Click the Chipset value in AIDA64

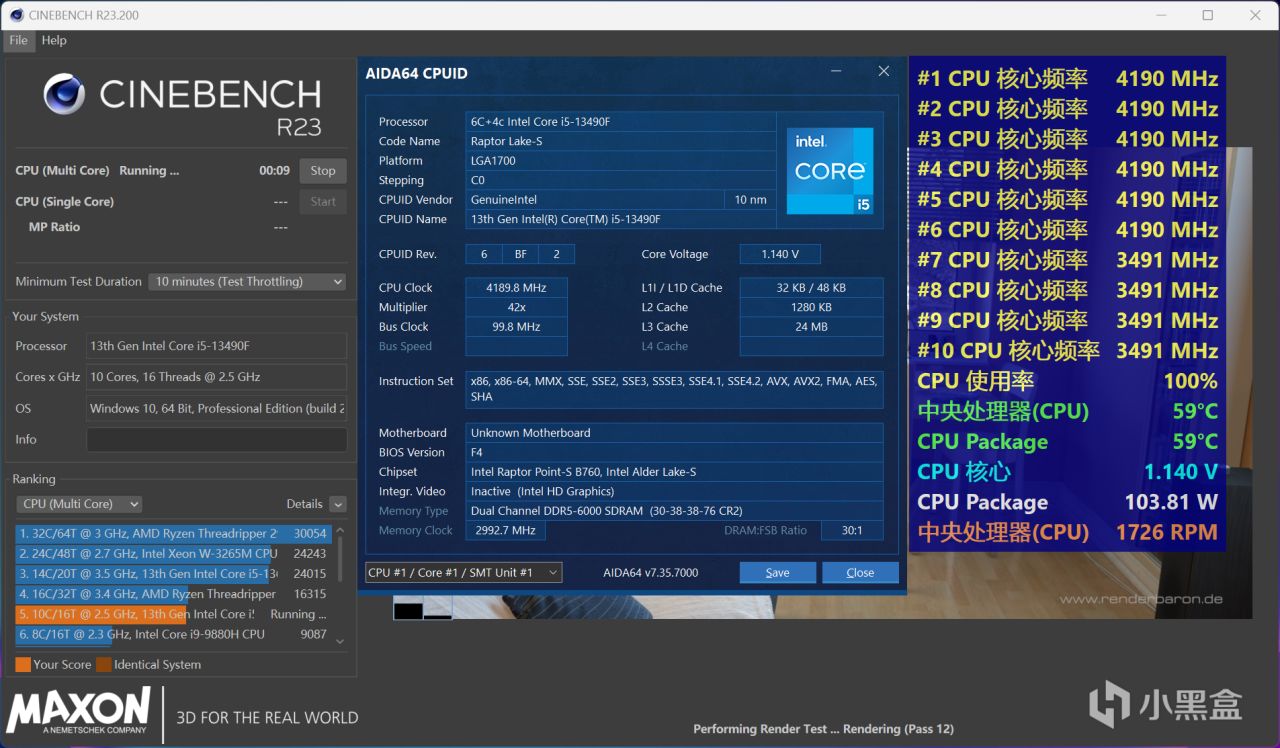click(674, 472)
